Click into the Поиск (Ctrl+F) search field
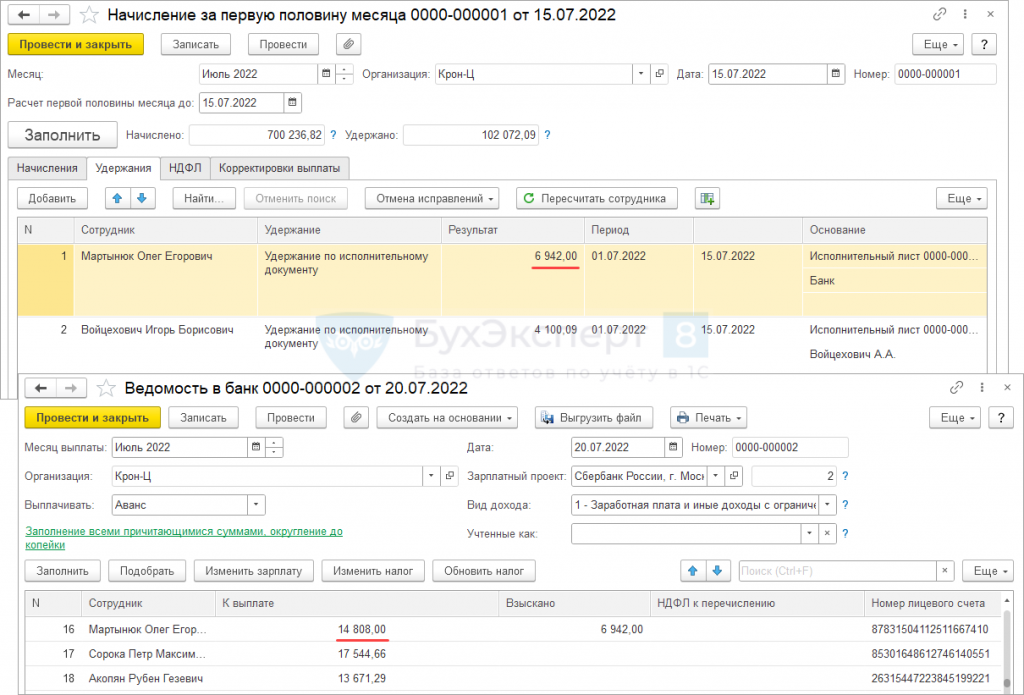 point(836,571)
